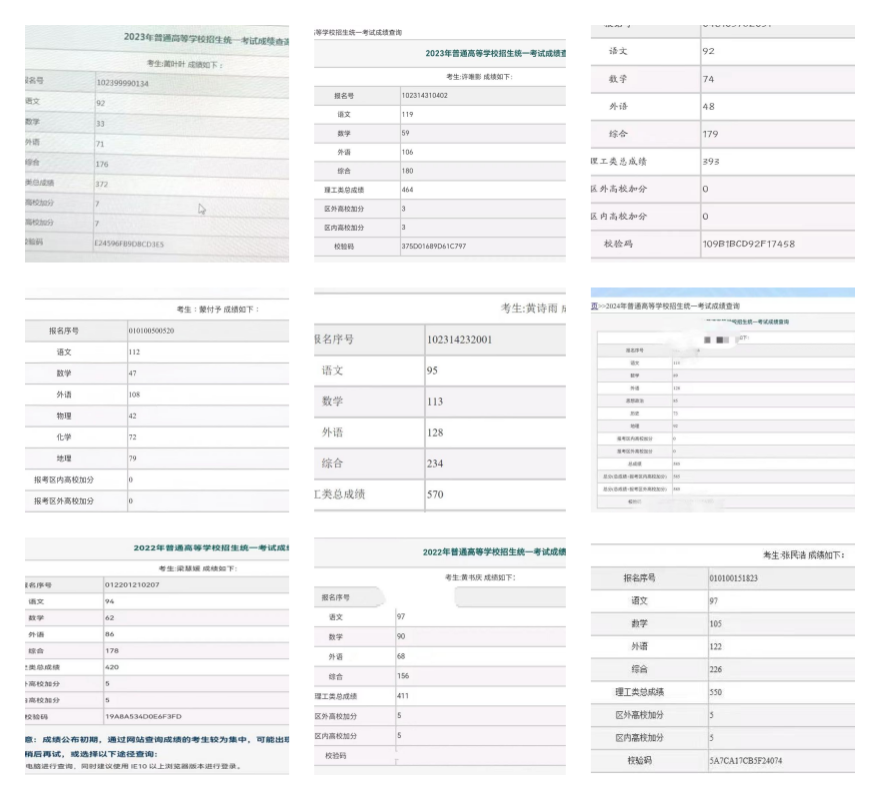The width and height of the screenshot is (880, 800).
Task: Click the 综合 score value 178
Action: coord(112,651)
